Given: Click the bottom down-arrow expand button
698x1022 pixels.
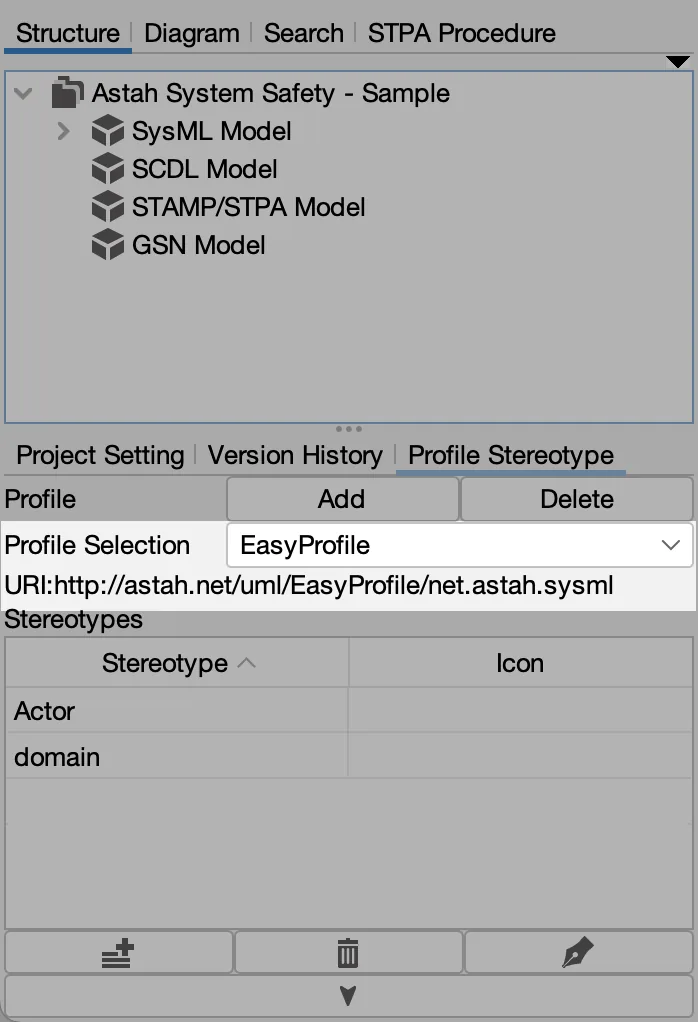Looking at the screenshot, I should pos(348,995).
